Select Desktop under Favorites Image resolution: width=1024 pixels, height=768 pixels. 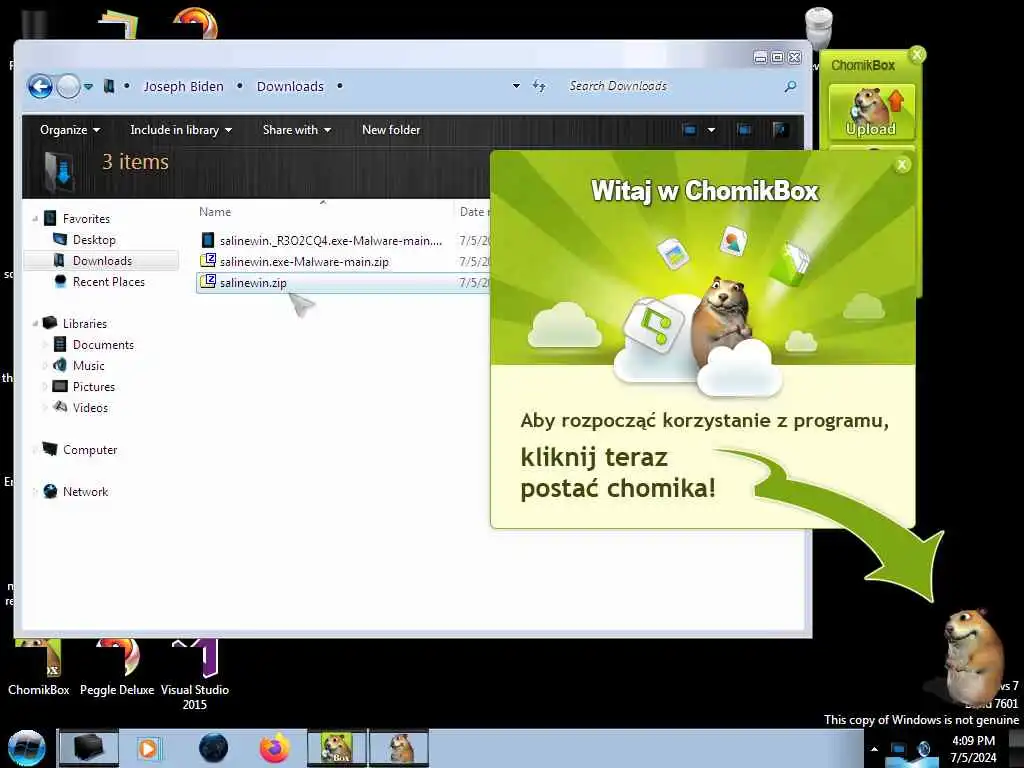94,240
